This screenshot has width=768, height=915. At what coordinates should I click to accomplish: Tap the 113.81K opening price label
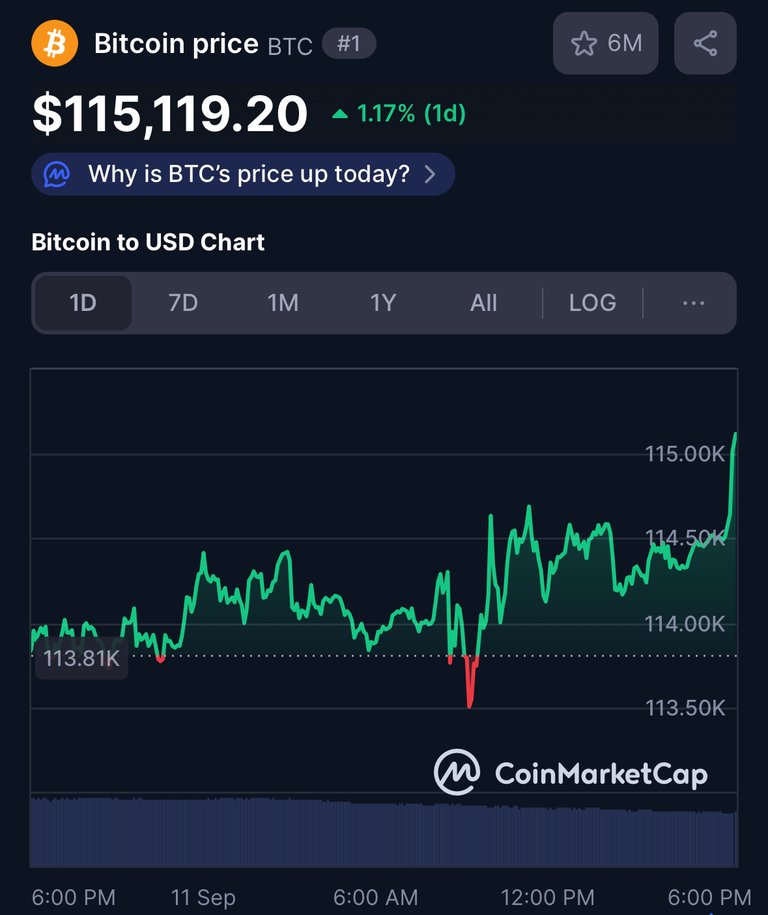(x=81, y=658)
